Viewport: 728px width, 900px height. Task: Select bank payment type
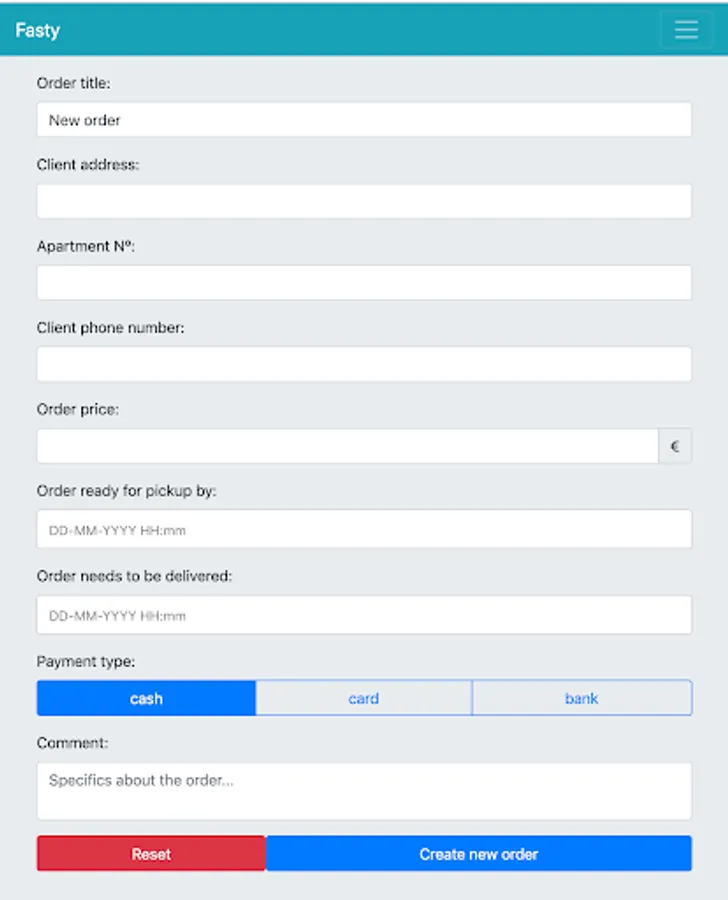point(581,698)
